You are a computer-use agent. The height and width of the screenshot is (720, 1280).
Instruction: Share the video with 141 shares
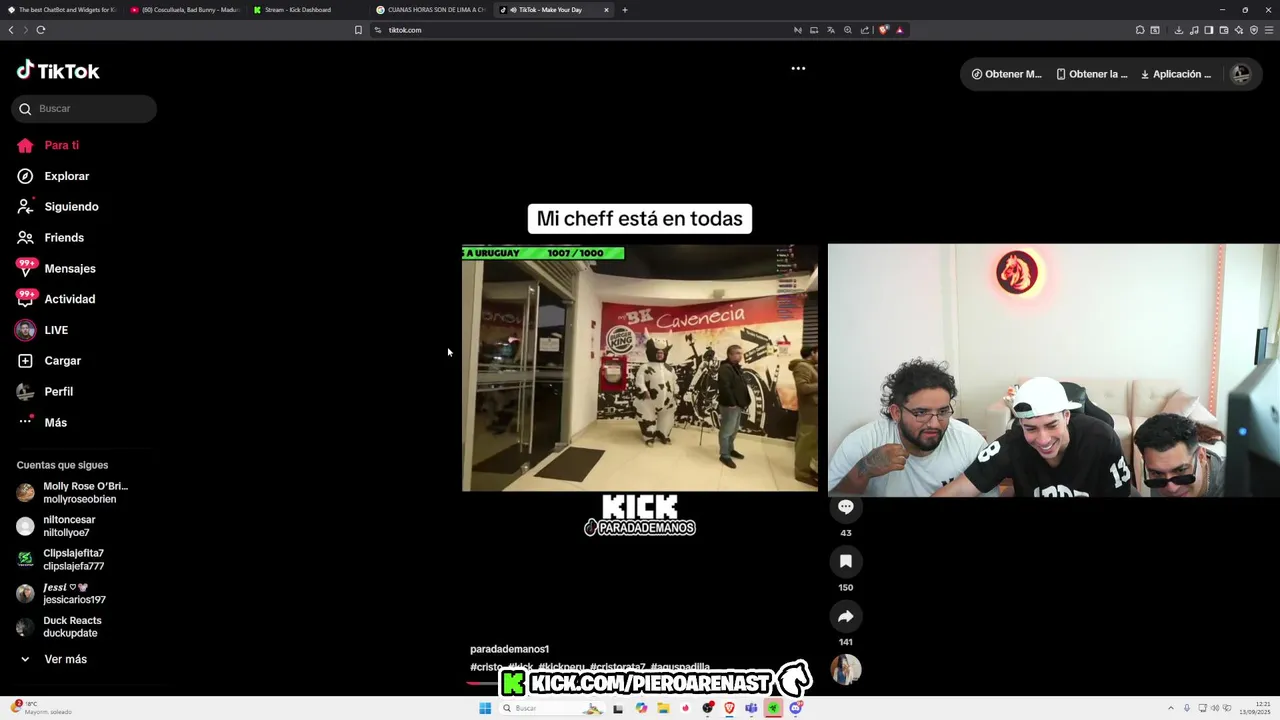(x=845, y=616)
